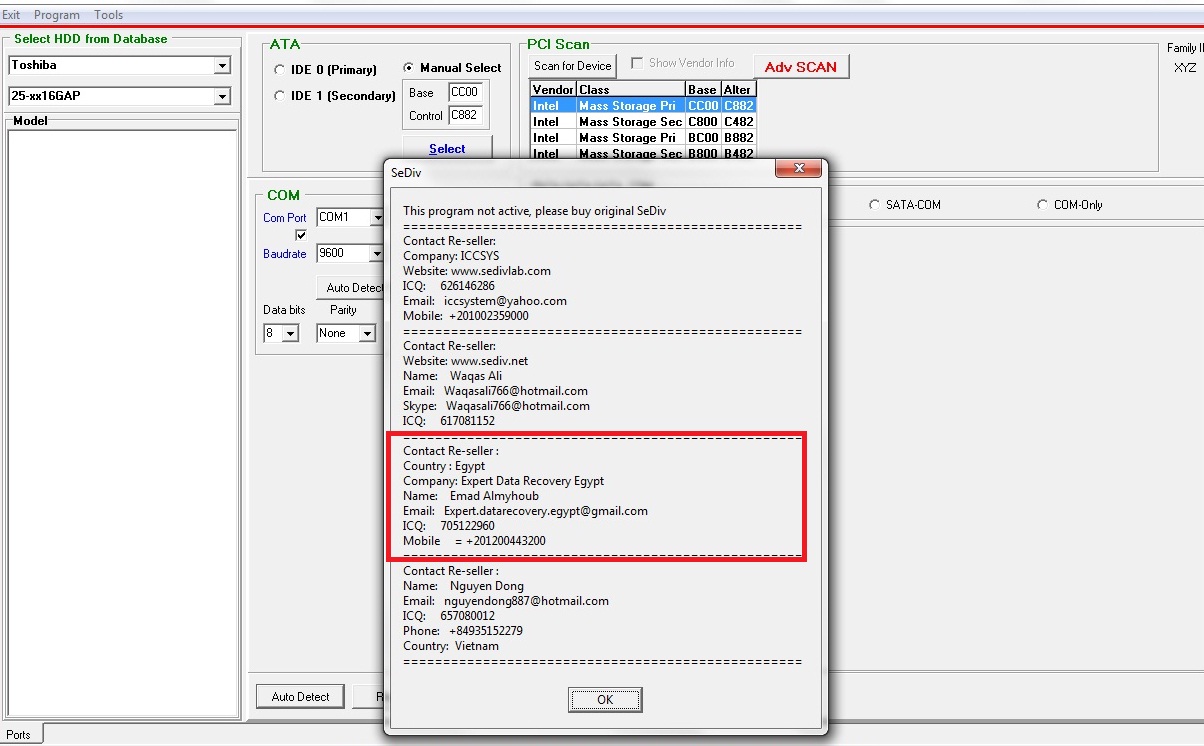This screenshot has height=746, width=1204.
Task: Expand the 25-xx16GAP family dropdown
Action: pos(222,97)
